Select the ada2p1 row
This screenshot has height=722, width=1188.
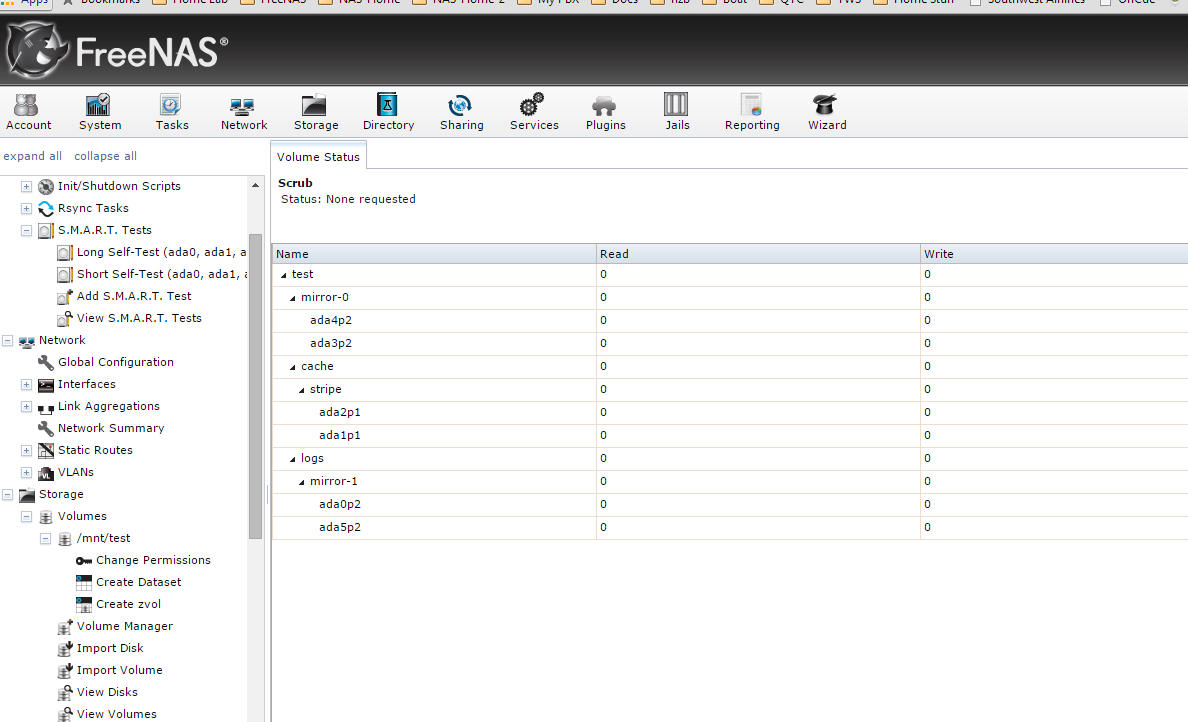pos(730,412)
